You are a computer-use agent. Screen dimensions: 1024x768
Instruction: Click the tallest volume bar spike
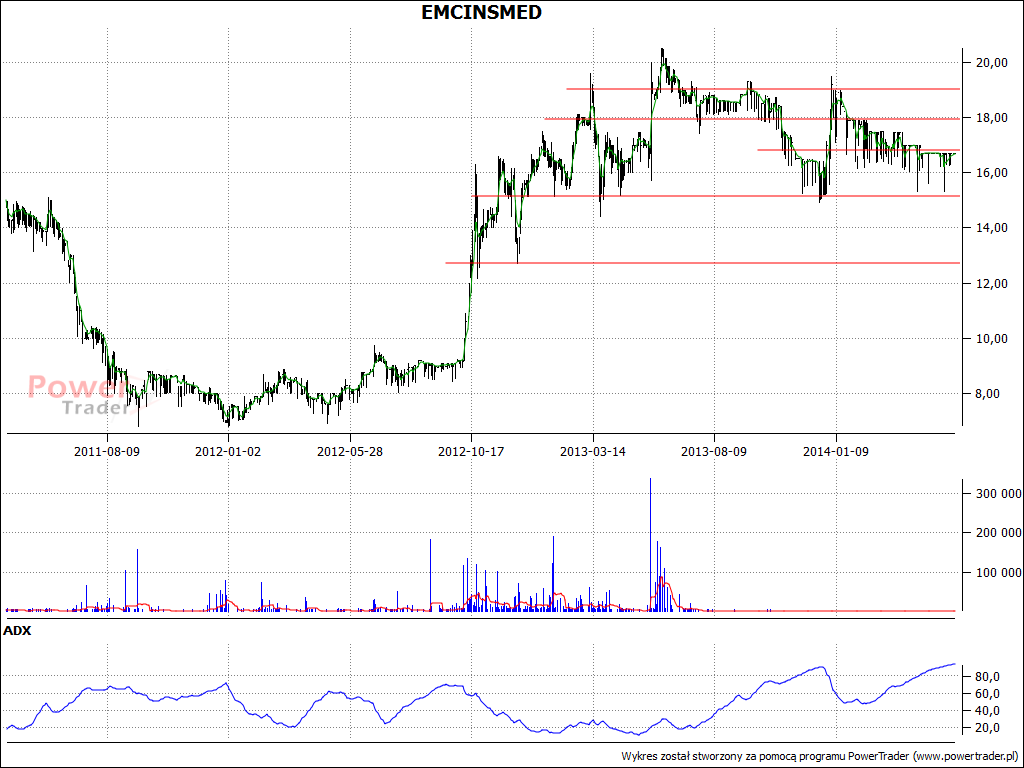coord(650,545)
